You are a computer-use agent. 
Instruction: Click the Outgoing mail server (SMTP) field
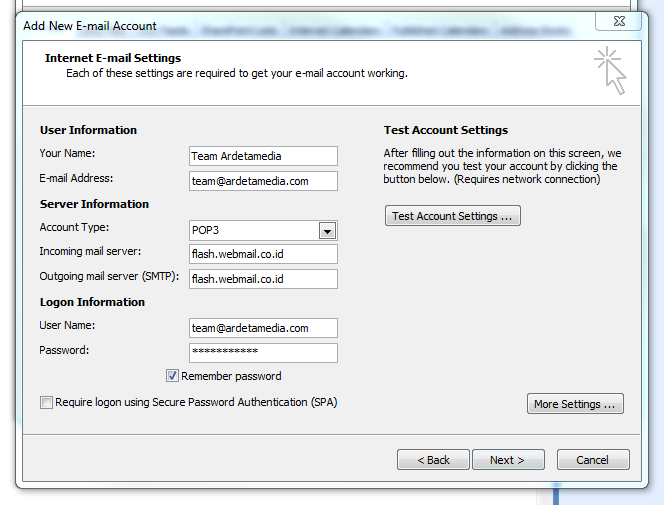click(263, 279)
